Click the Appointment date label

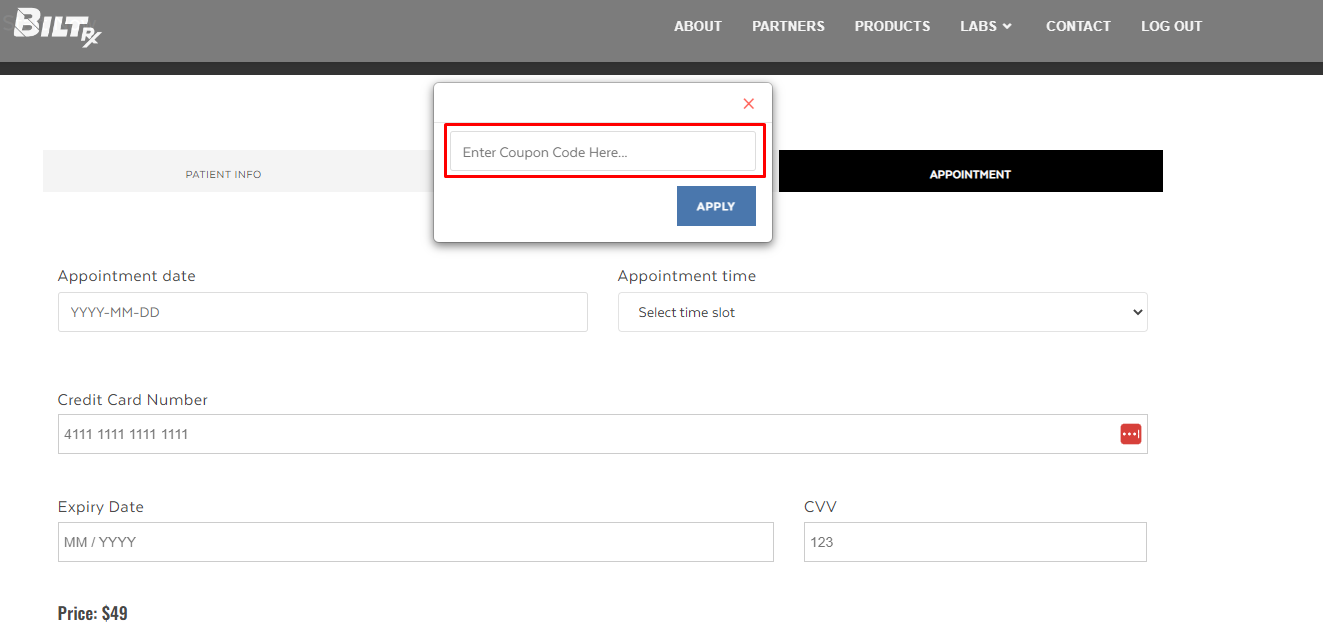pos(127,276)
